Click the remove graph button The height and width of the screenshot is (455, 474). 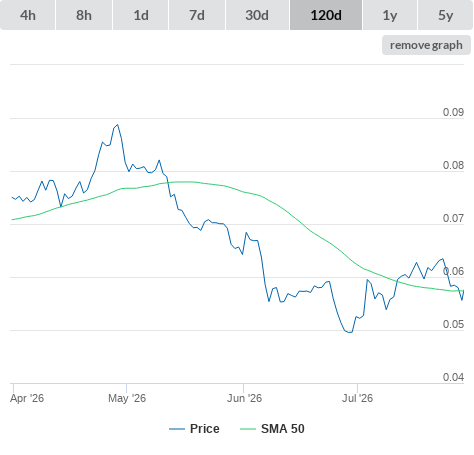click(426, 45)
